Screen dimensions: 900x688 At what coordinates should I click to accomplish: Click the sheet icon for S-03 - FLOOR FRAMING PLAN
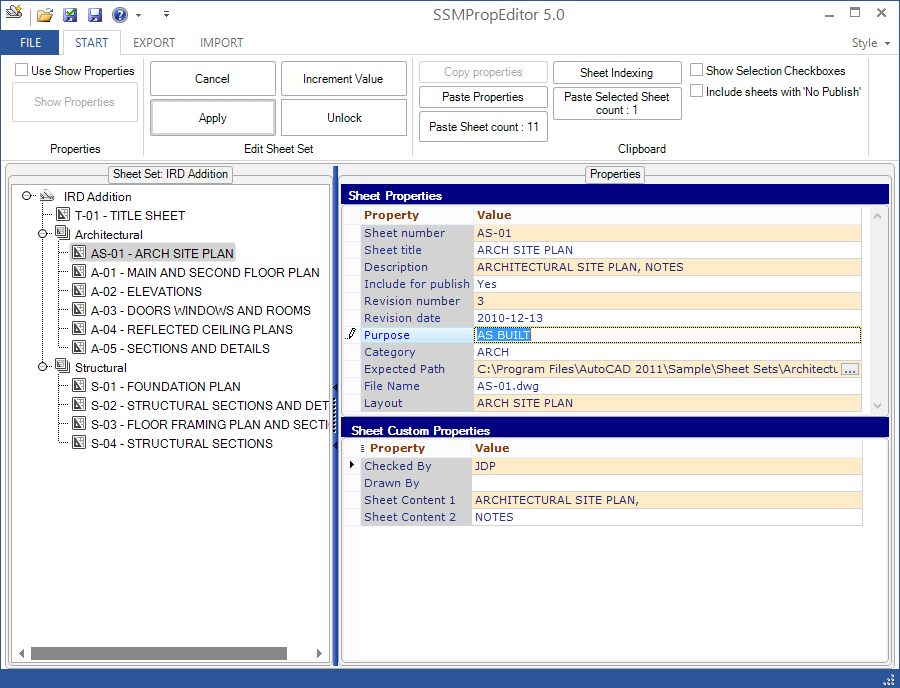coord(79,423)
